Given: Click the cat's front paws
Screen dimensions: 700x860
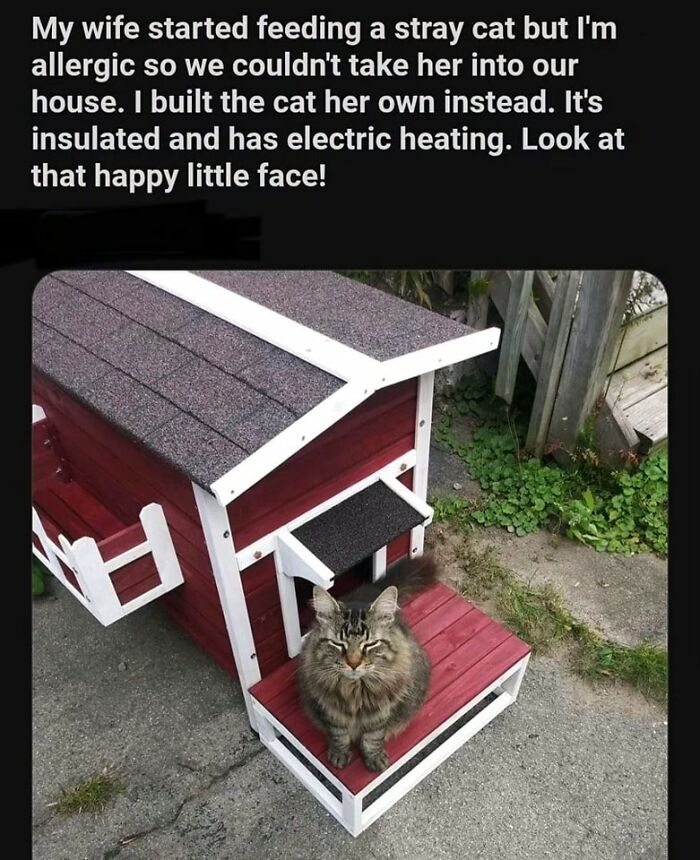Looking at the screenshot, I should coord(358,760).
